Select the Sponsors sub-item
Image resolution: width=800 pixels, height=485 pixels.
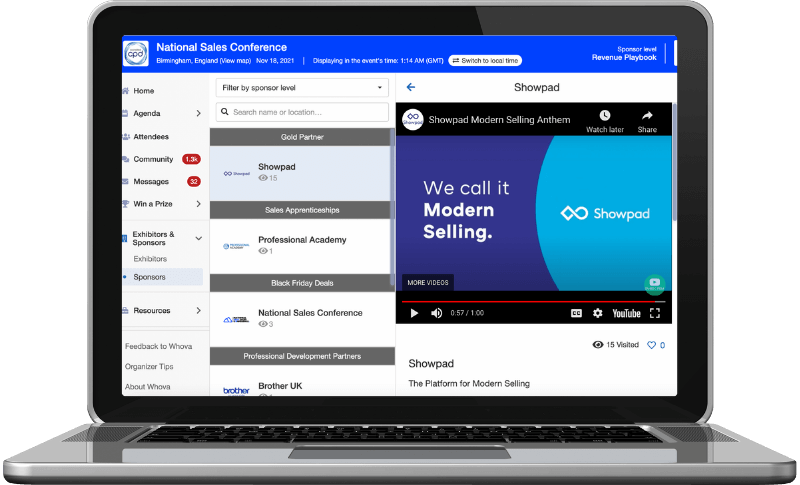162,277
